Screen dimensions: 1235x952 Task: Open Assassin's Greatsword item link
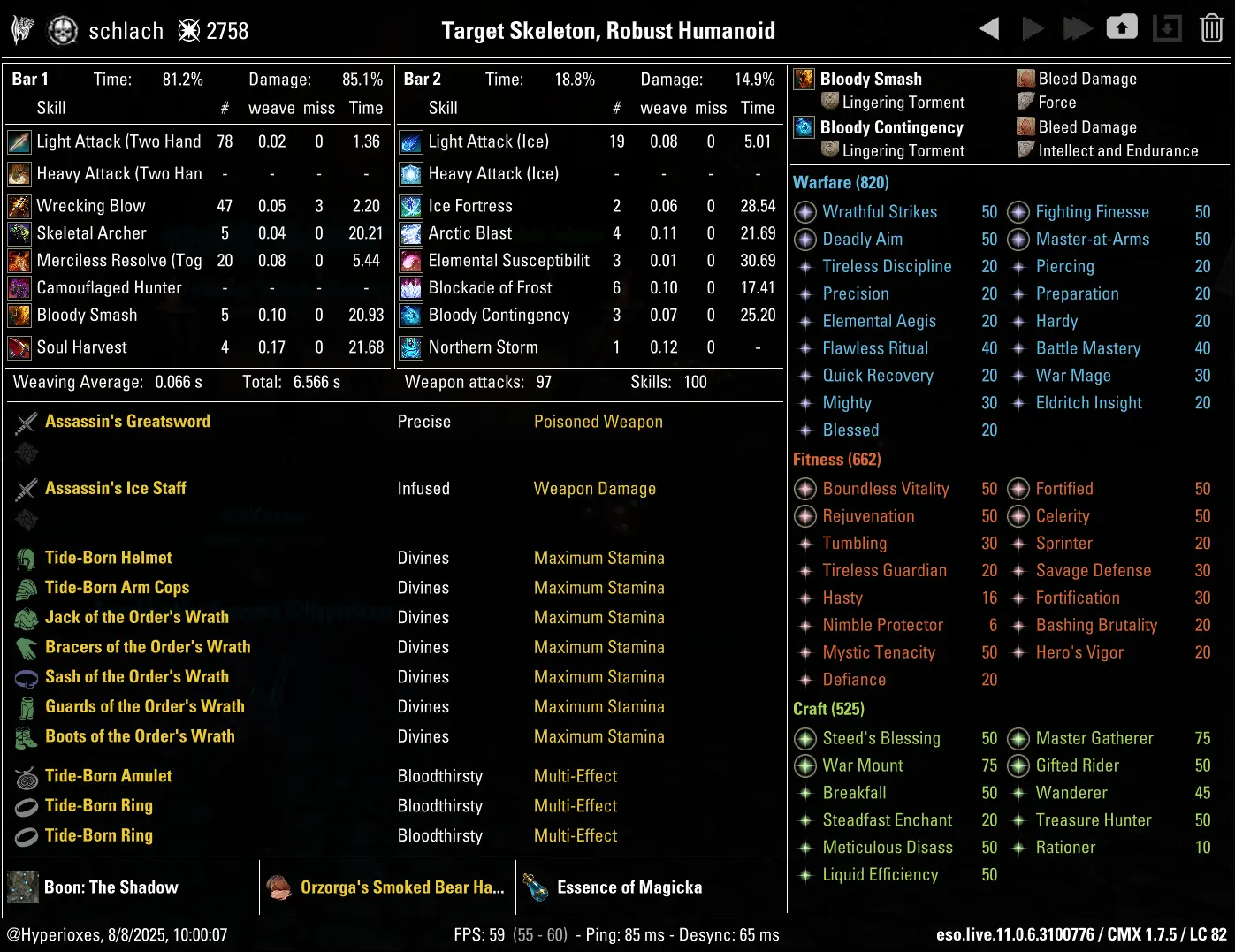(127, 422)
